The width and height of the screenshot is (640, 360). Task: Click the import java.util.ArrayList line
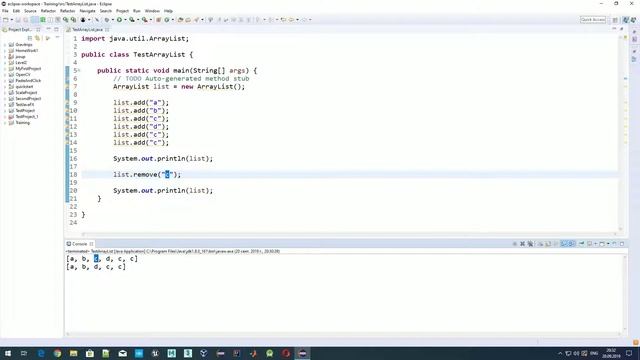(135, 39)
